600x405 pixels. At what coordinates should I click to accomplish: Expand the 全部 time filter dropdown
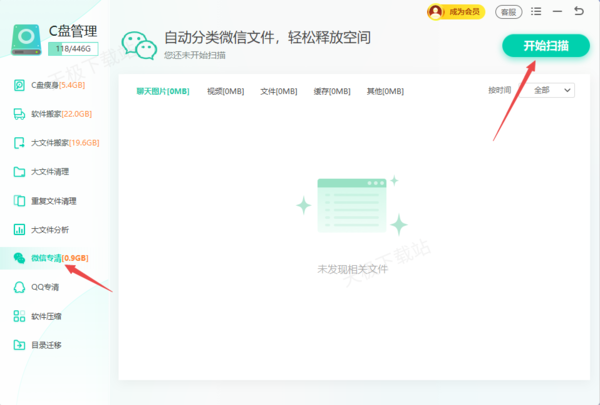click(553, 90)
